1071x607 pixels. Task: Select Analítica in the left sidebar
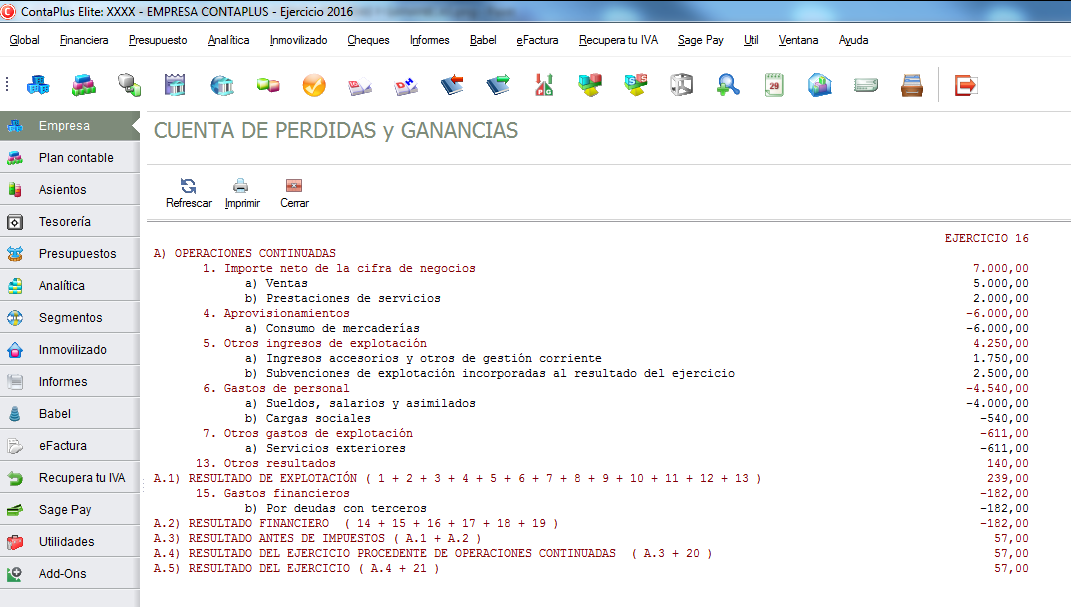(70, 286)
